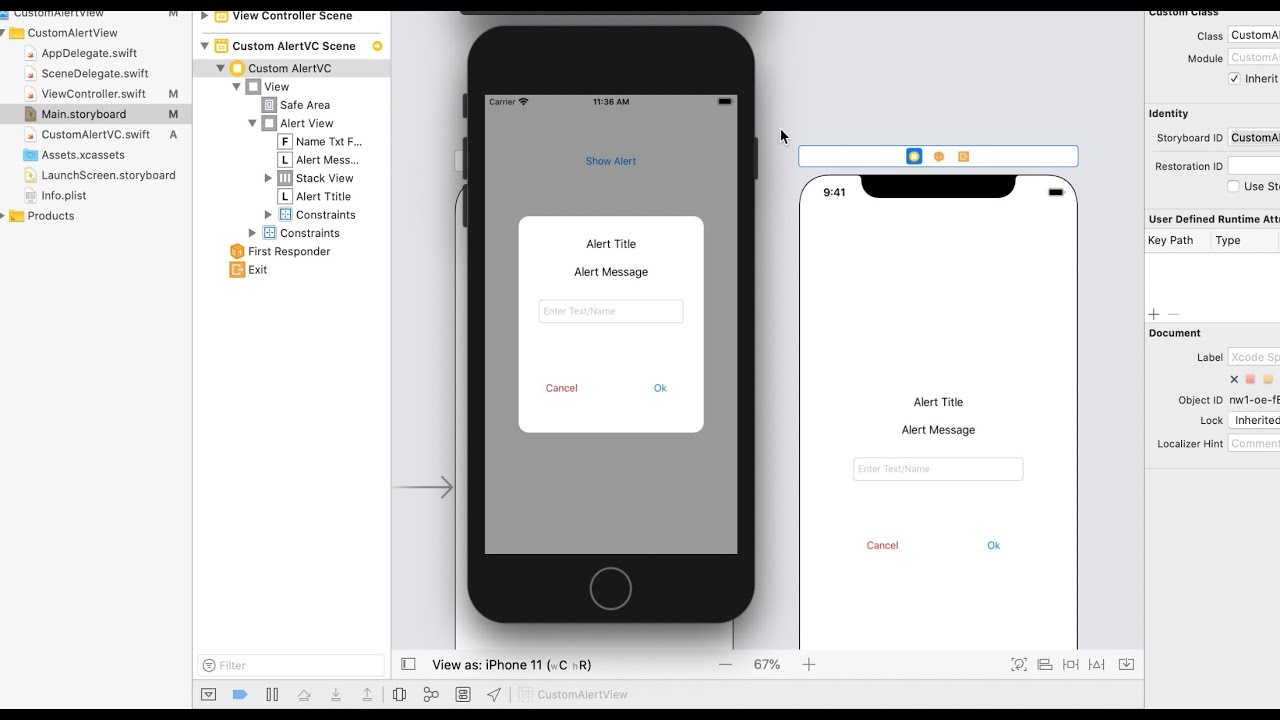This screenshot has height=720, width=1280.
Task: Select Safe Area in outline
Action: [x=305, y=105]
